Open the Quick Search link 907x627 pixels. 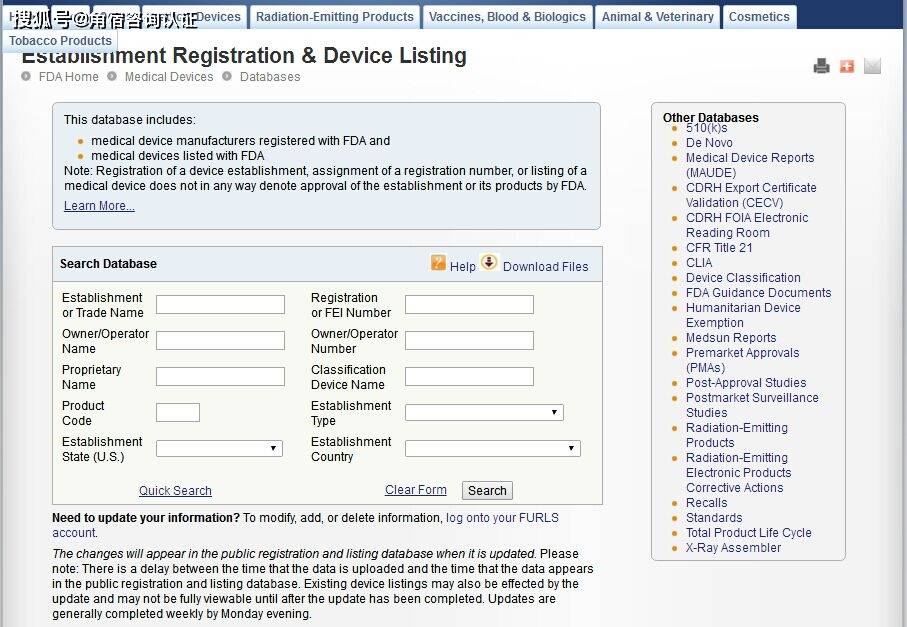pos(175,491)
